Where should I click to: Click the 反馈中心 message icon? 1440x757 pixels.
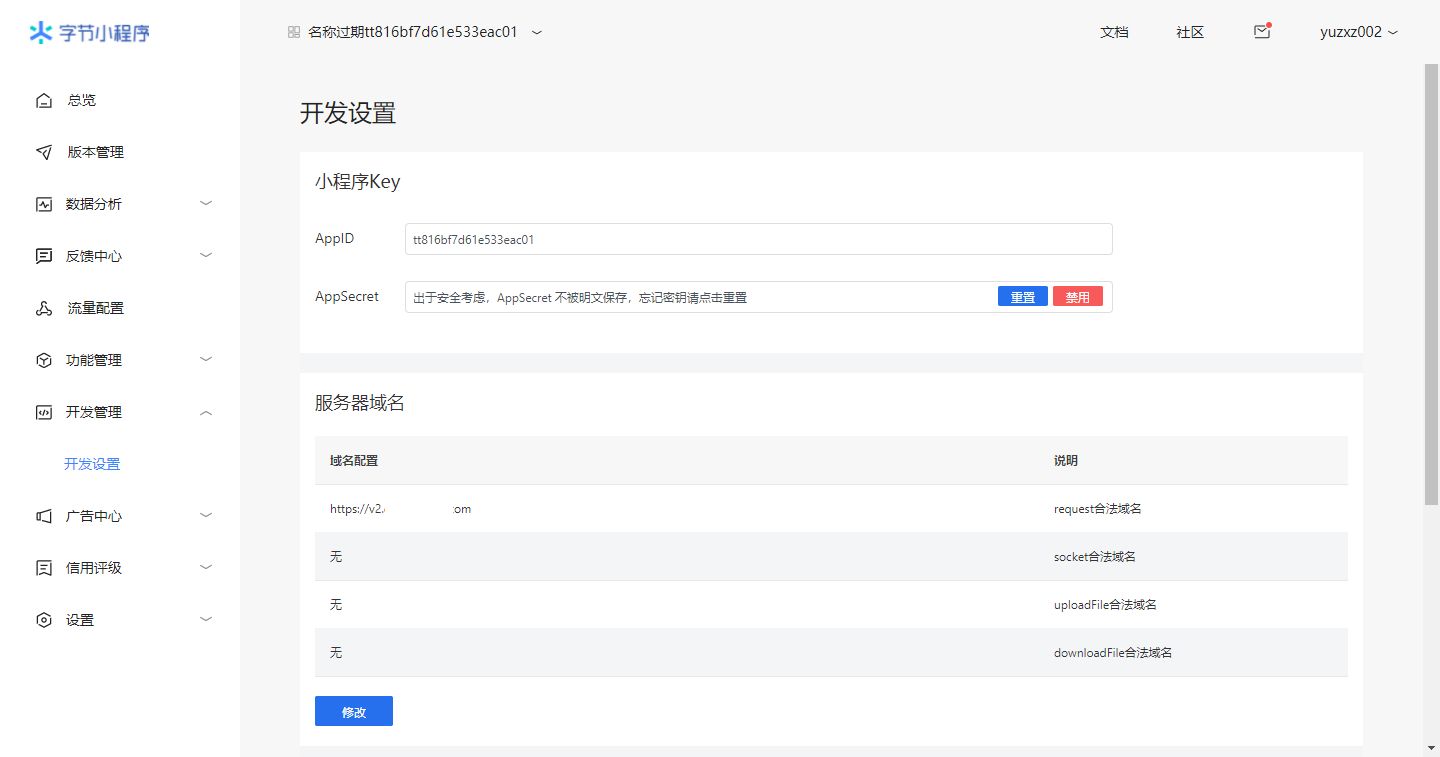tap(43, 256)
